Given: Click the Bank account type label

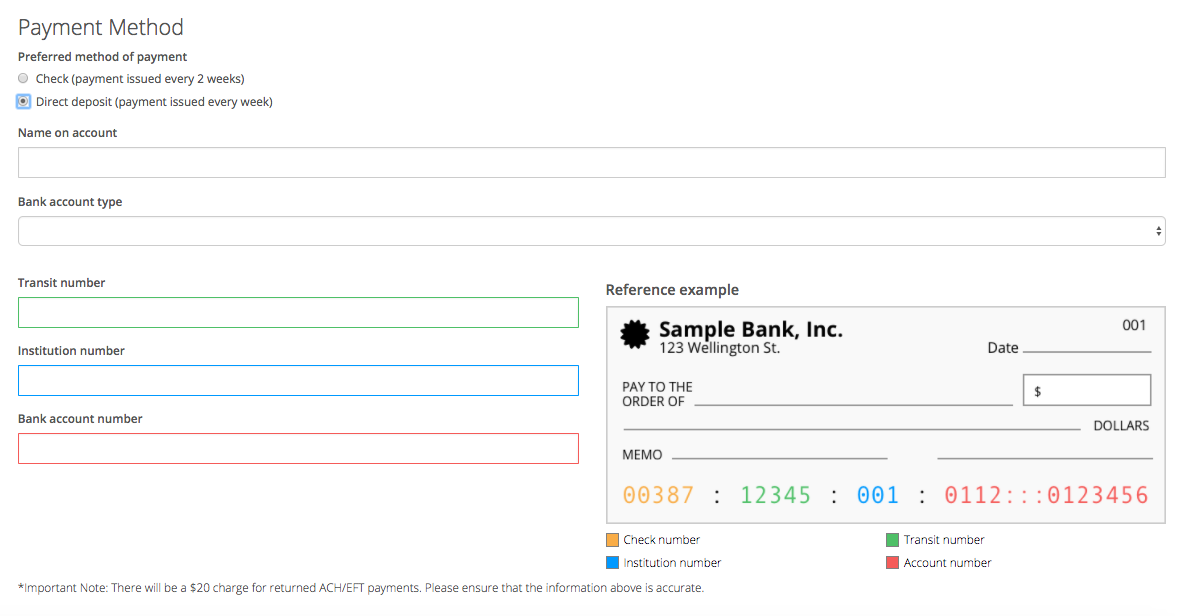Looking at the screenshot, I should pos(70,202).
